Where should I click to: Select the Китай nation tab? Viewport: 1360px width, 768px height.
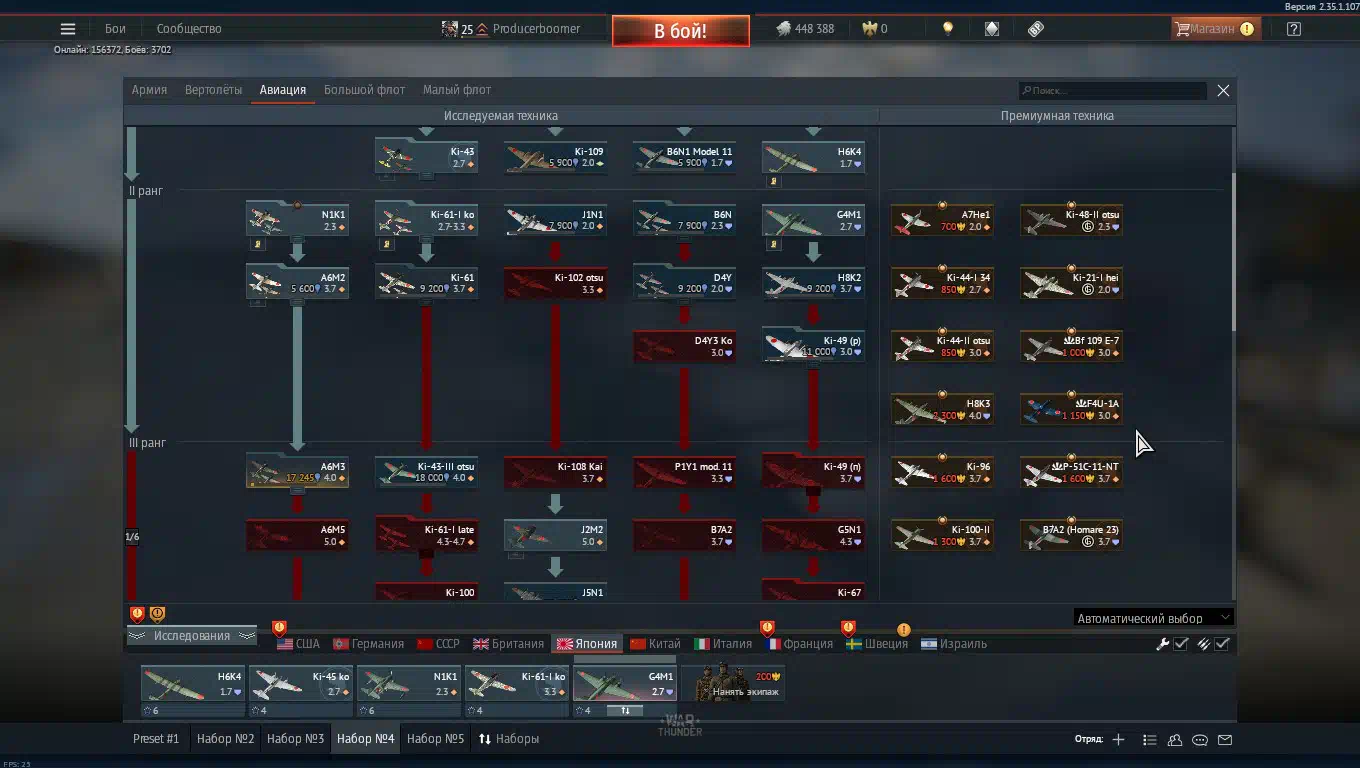pyautogui.click(x=655, y=644)
